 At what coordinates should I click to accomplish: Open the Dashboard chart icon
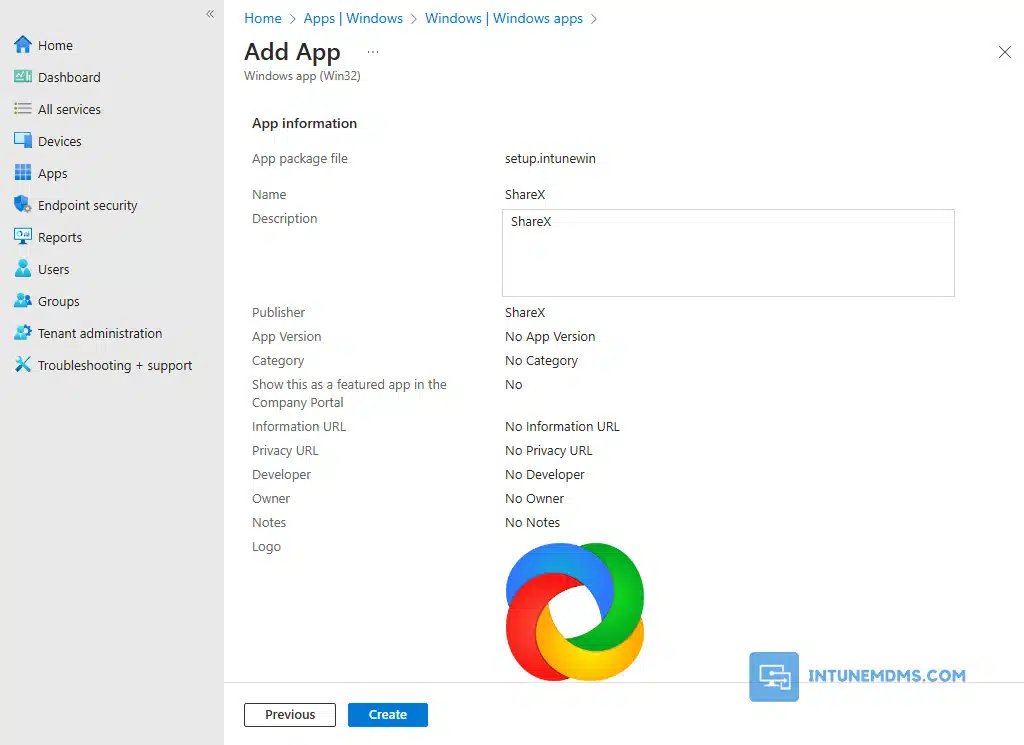(22, 77)
